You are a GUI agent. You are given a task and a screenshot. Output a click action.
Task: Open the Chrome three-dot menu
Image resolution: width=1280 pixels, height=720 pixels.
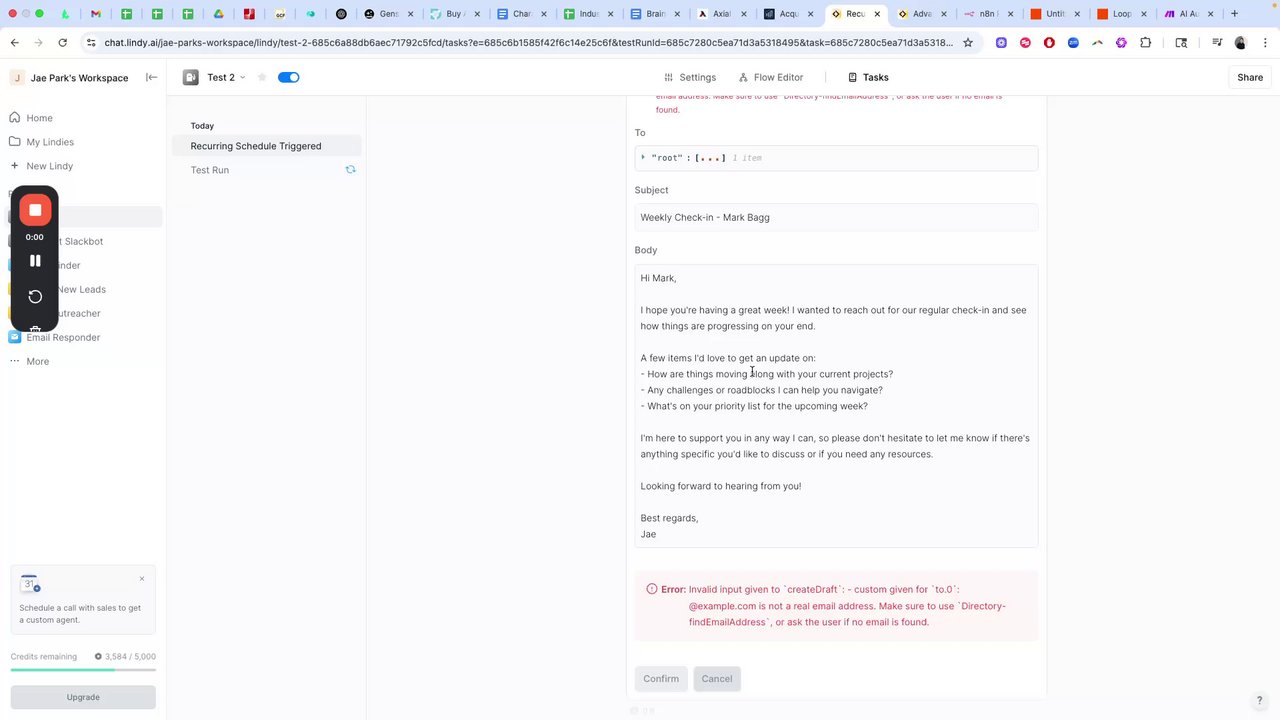(1264, 43)
